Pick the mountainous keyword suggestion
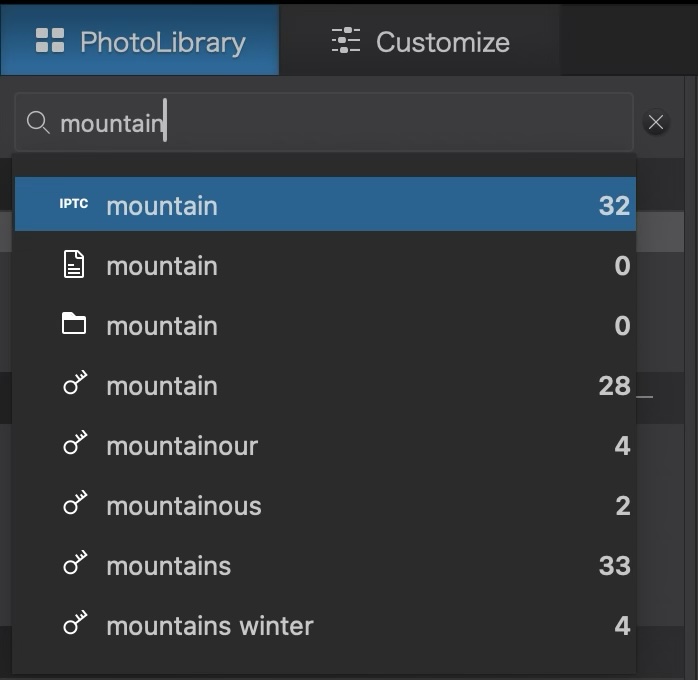 (325, 506)
